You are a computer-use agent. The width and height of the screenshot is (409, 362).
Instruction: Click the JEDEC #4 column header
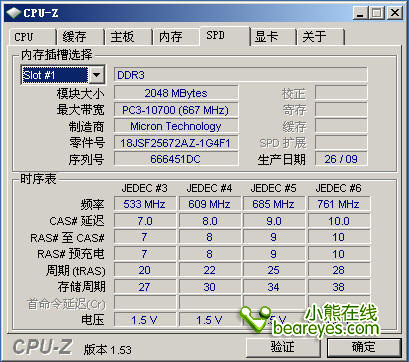point(209,188)
